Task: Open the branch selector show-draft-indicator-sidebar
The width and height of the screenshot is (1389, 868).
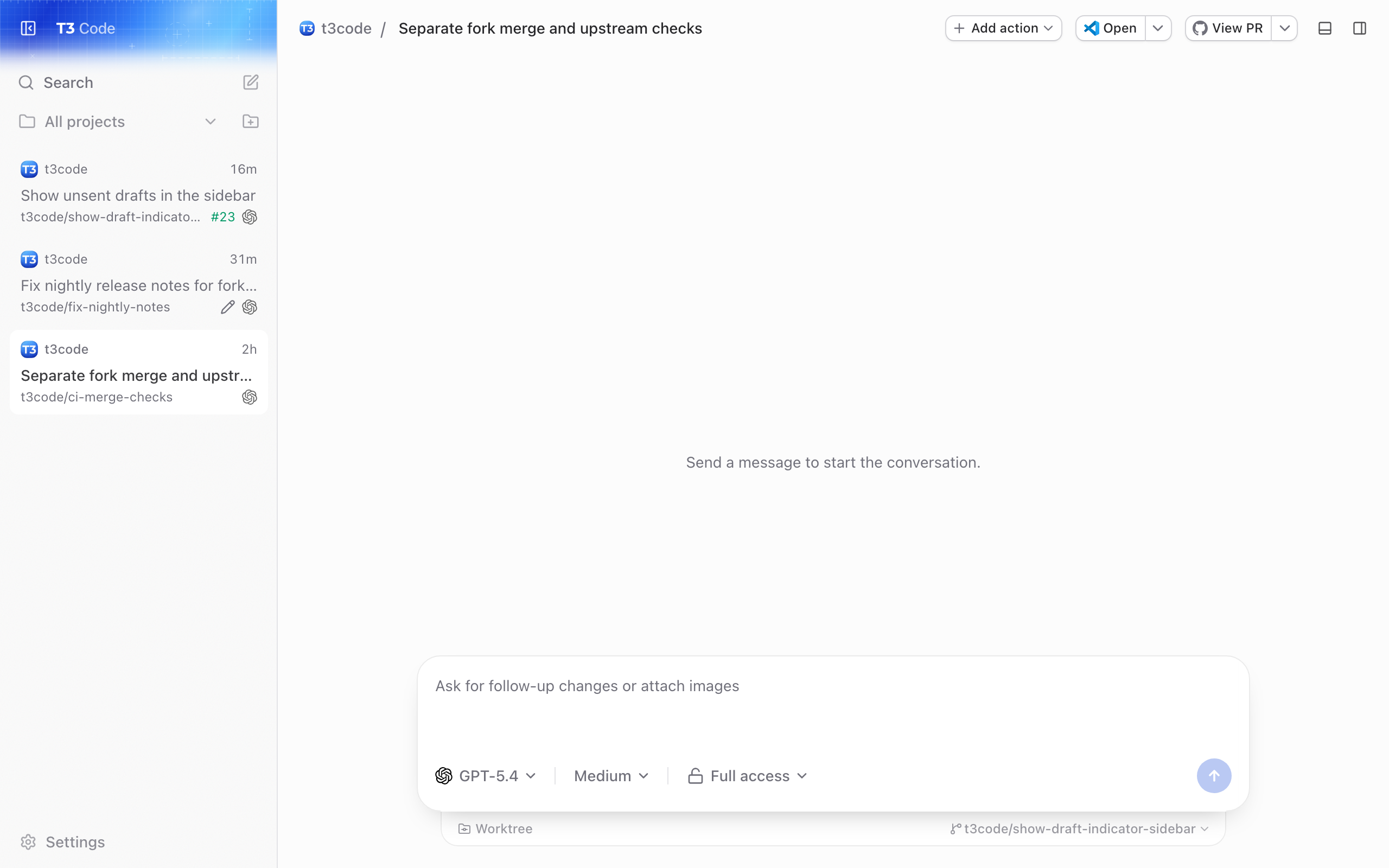Action: point(1080,829)
